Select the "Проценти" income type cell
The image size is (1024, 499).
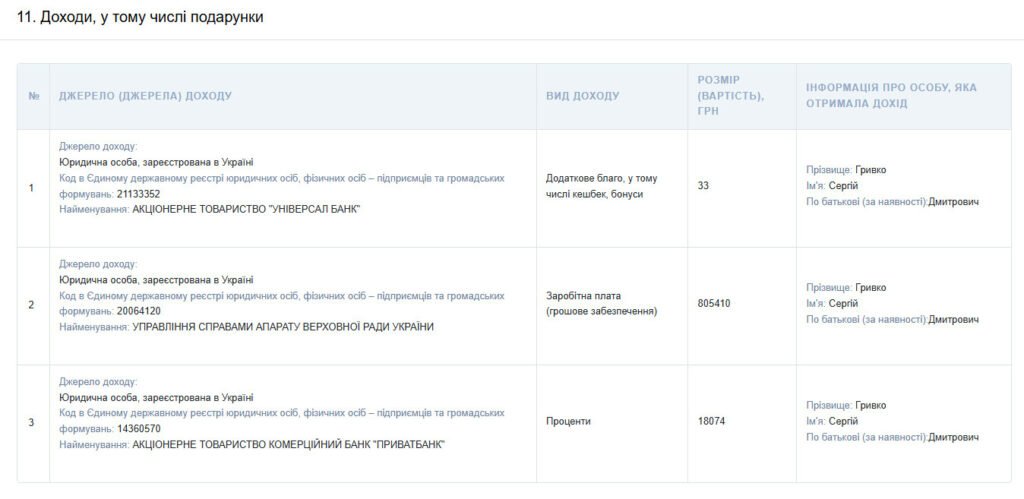568,421
